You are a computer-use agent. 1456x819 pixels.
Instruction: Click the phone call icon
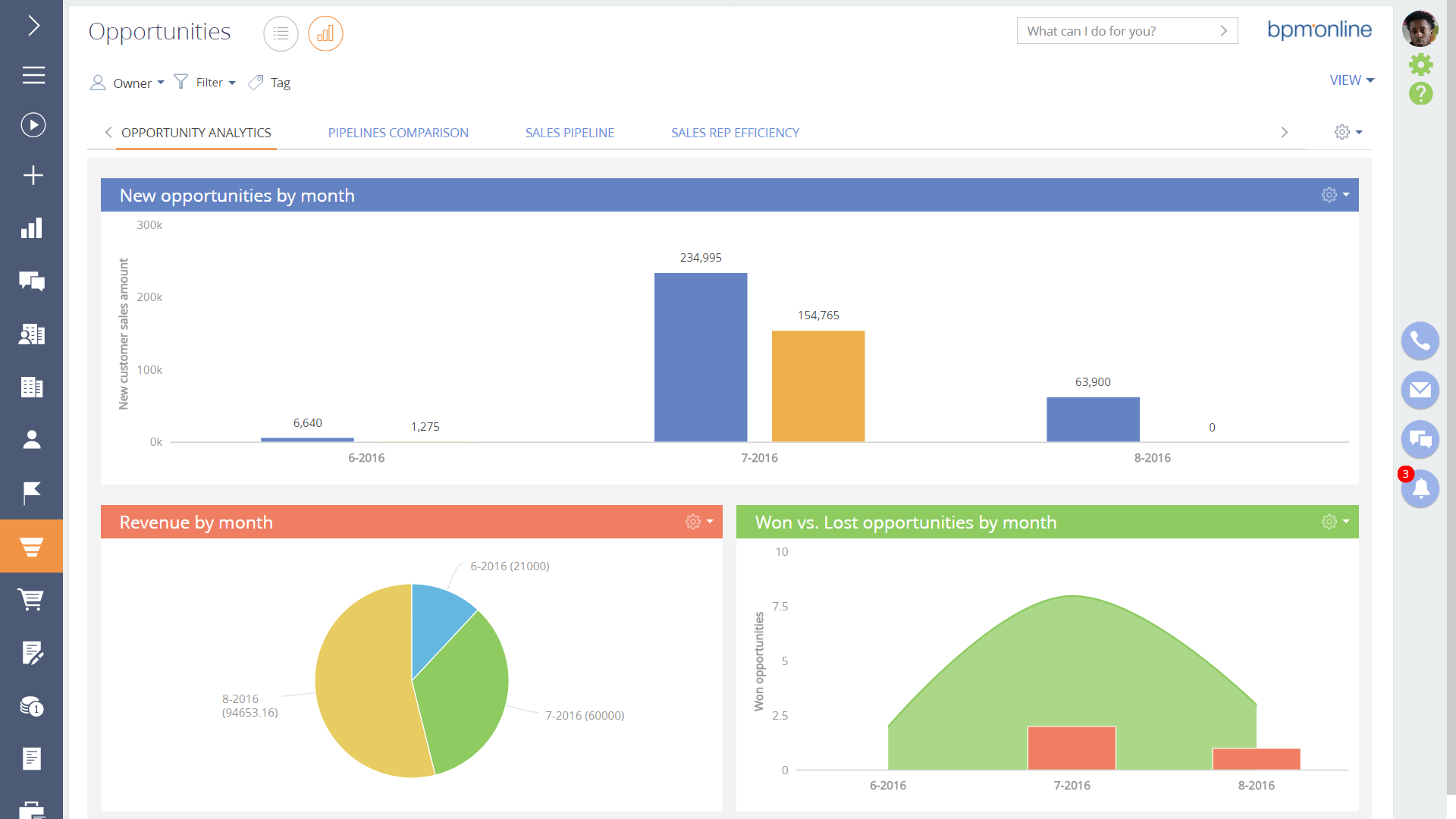[1420, 341]
